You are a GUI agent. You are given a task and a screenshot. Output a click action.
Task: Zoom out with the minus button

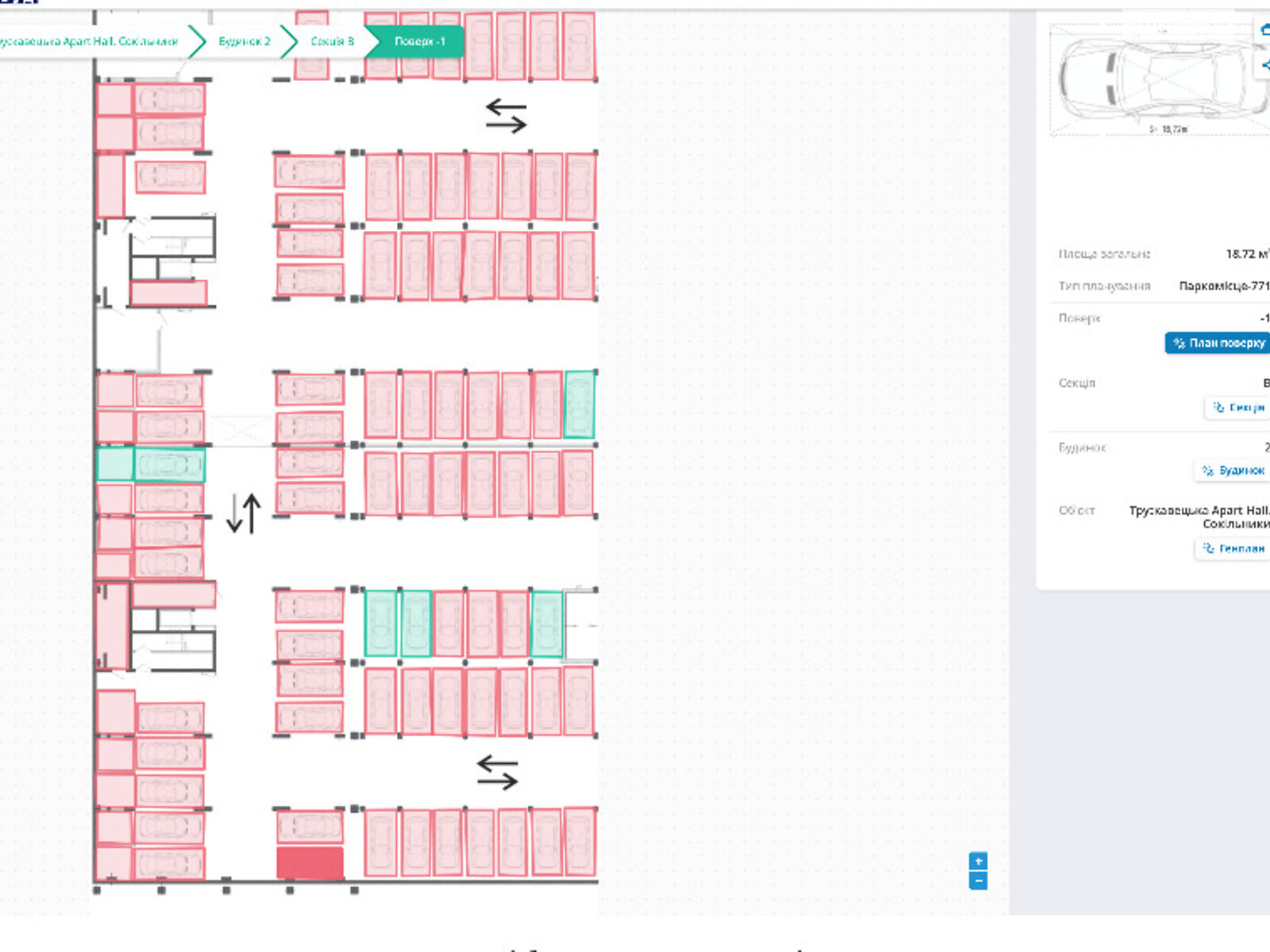pos(978,881)
